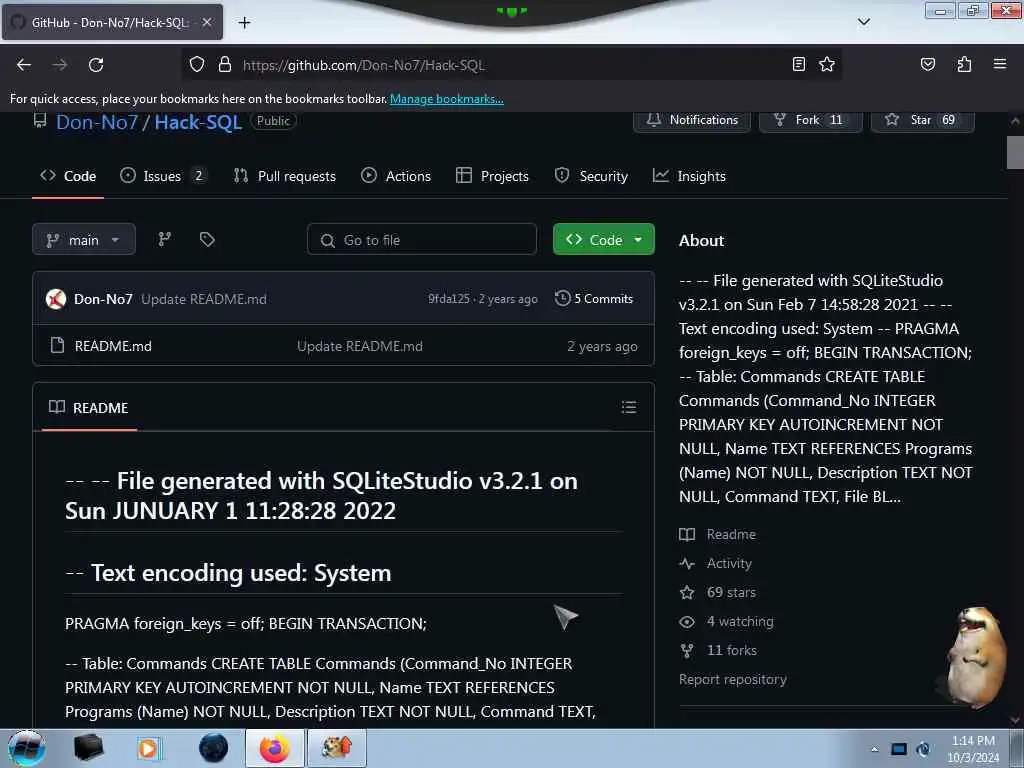Screen dimensions: 1024x768
Task: Click Report repository link
Action: coord(733,679)
